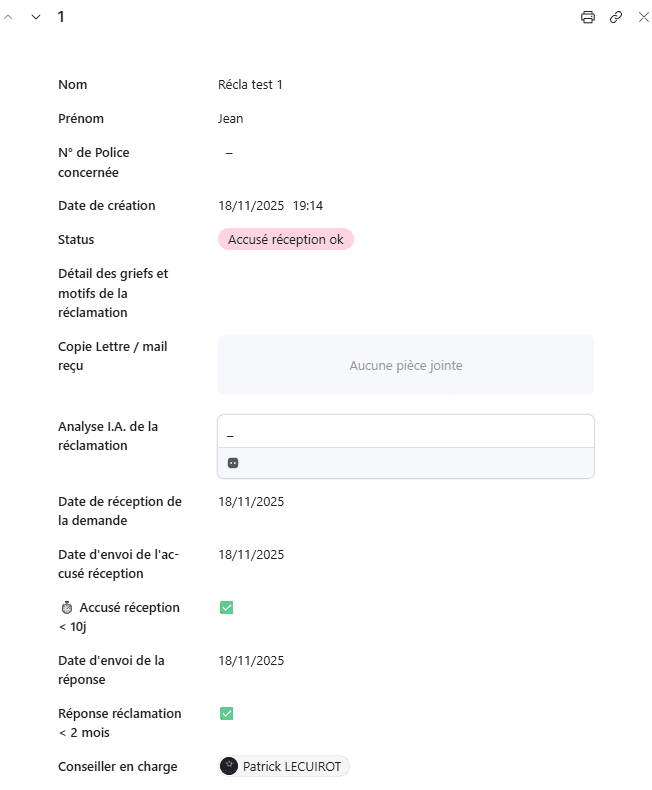Viewport: 652px width, 790px height.
Task: Print this record using printer icon
Action: pos(588,17)
